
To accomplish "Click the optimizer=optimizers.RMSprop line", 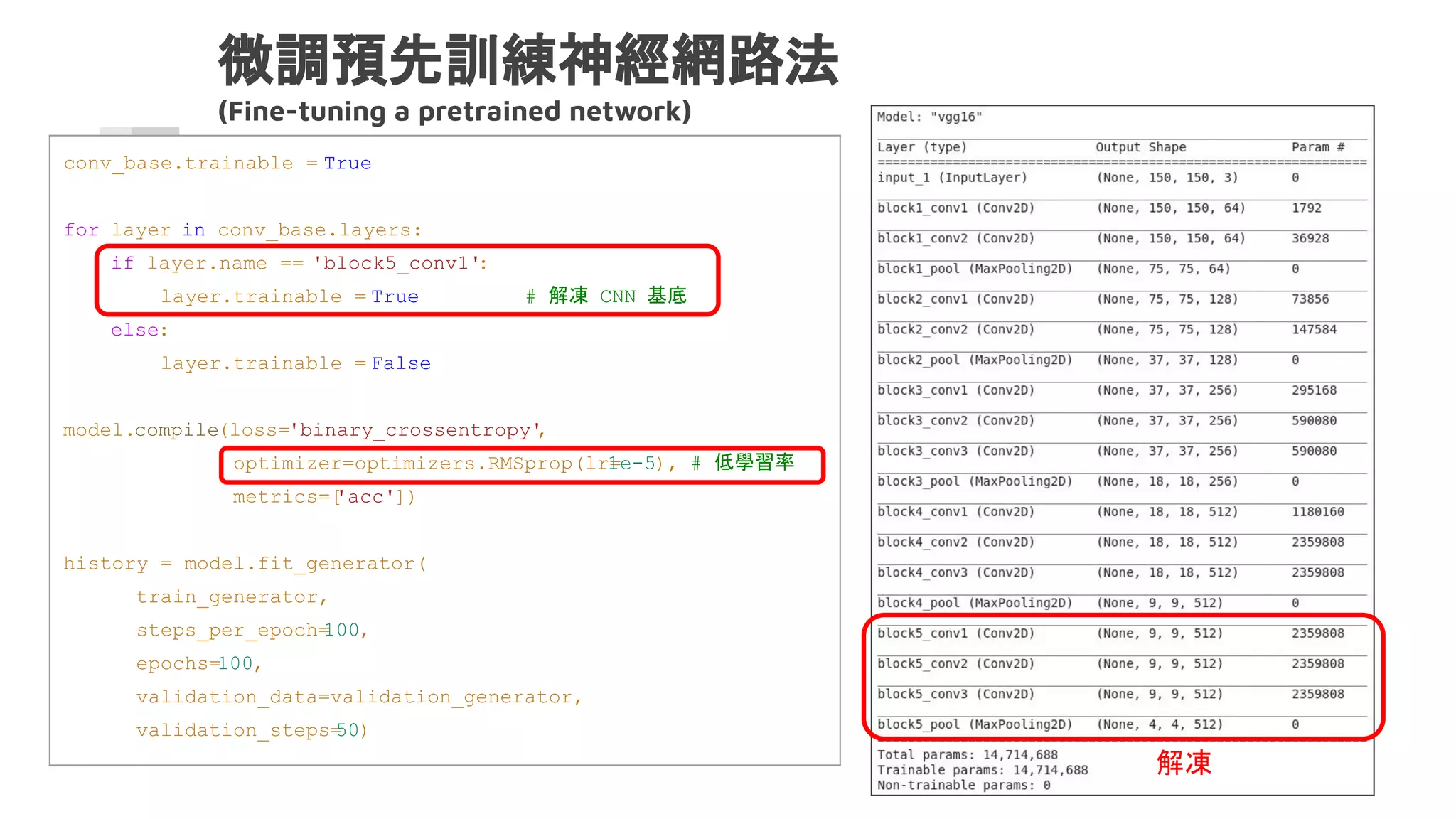I will pos(455,464).
